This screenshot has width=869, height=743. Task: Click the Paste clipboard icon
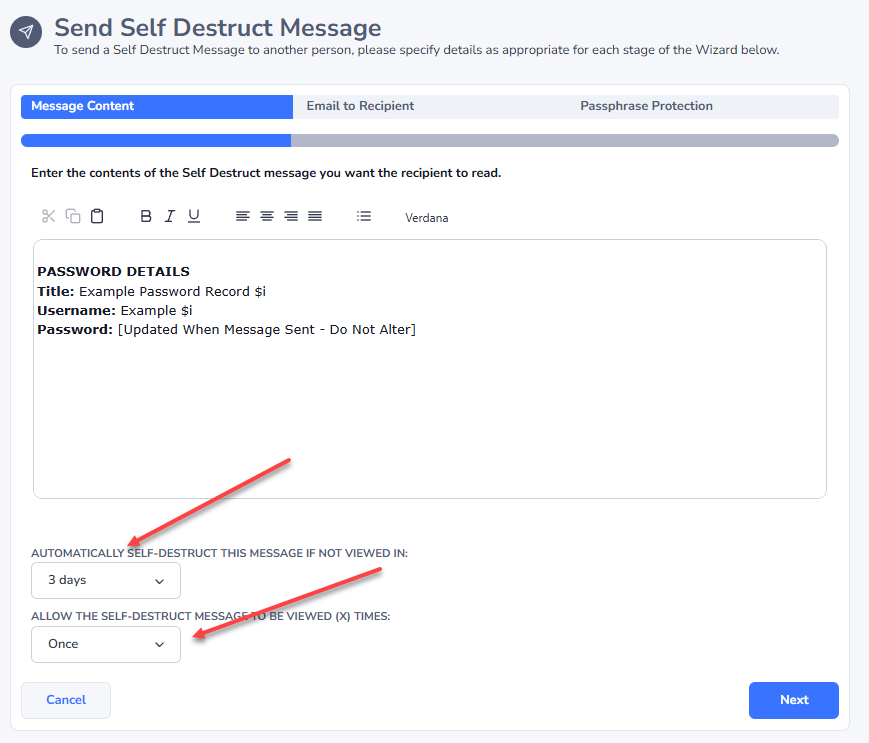coord(97,216)
